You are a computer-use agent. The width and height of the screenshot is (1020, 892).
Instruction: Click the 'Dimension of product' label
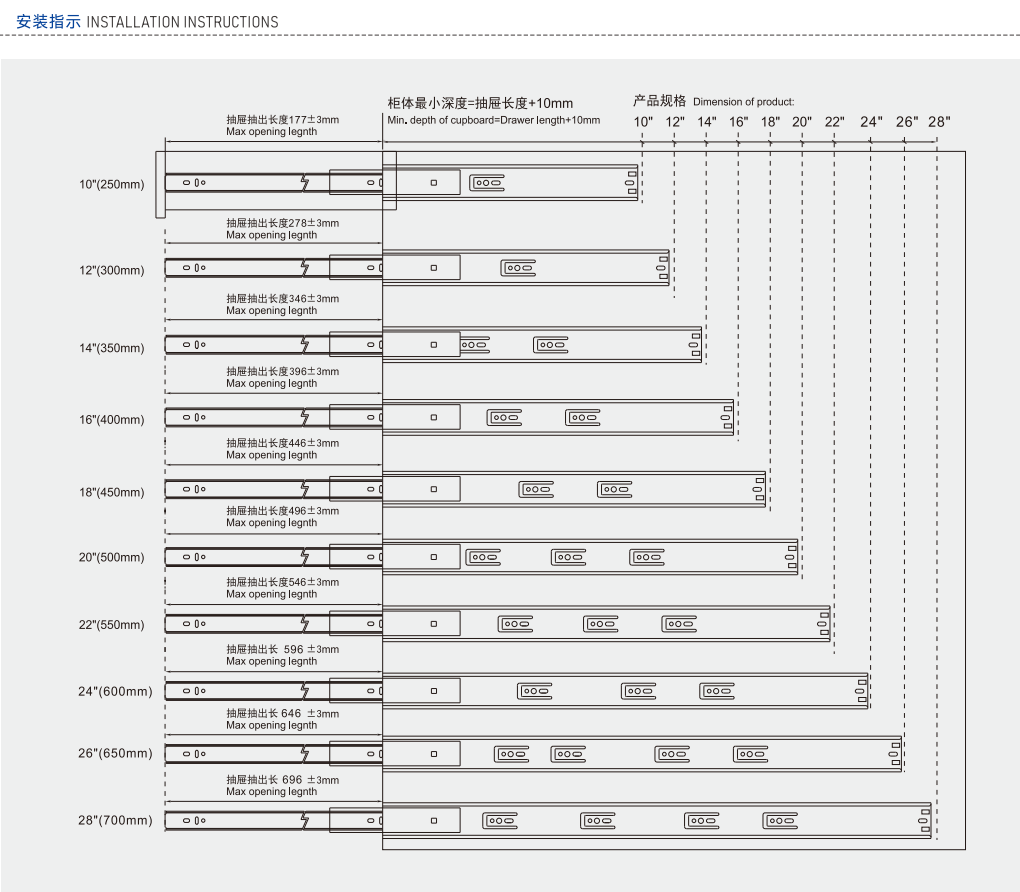743,102
